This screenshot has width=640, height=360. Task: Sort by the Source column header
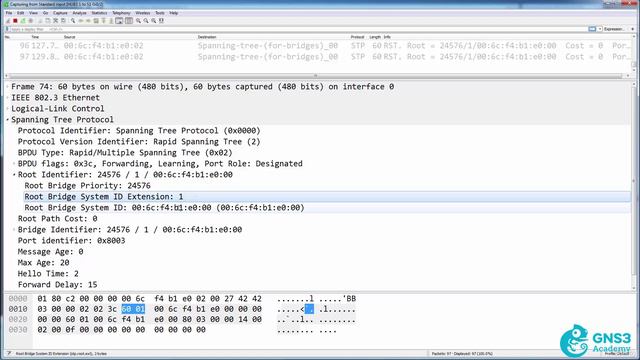(x=69, y=37)
